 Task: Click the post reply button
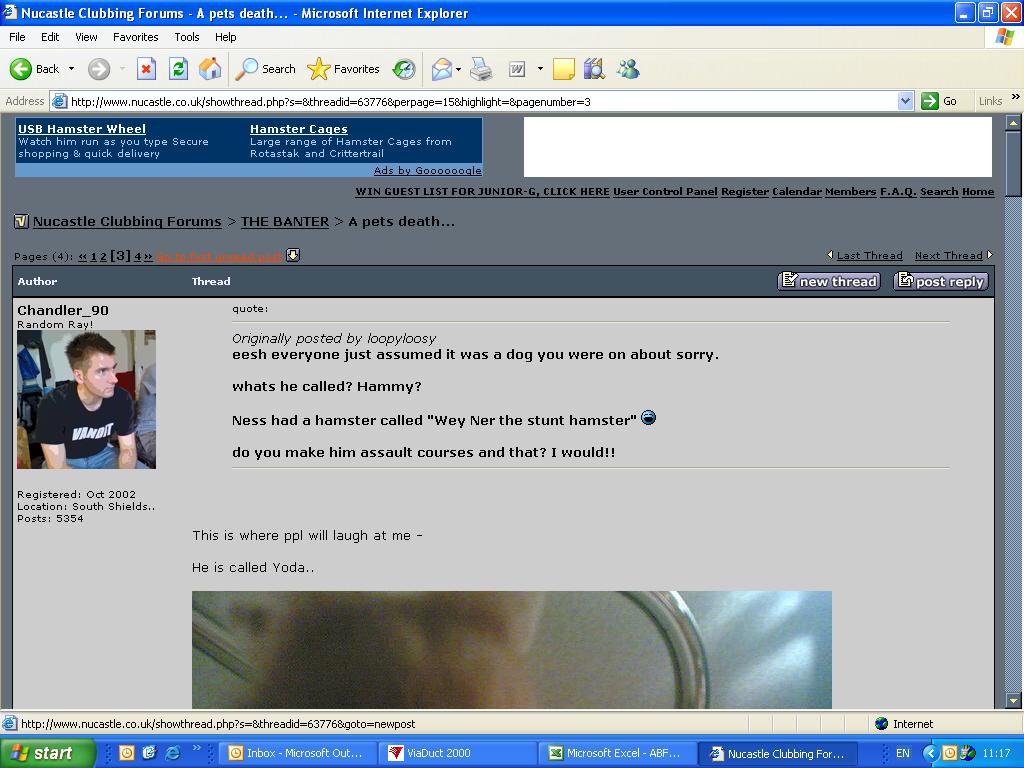click(940, 281)
